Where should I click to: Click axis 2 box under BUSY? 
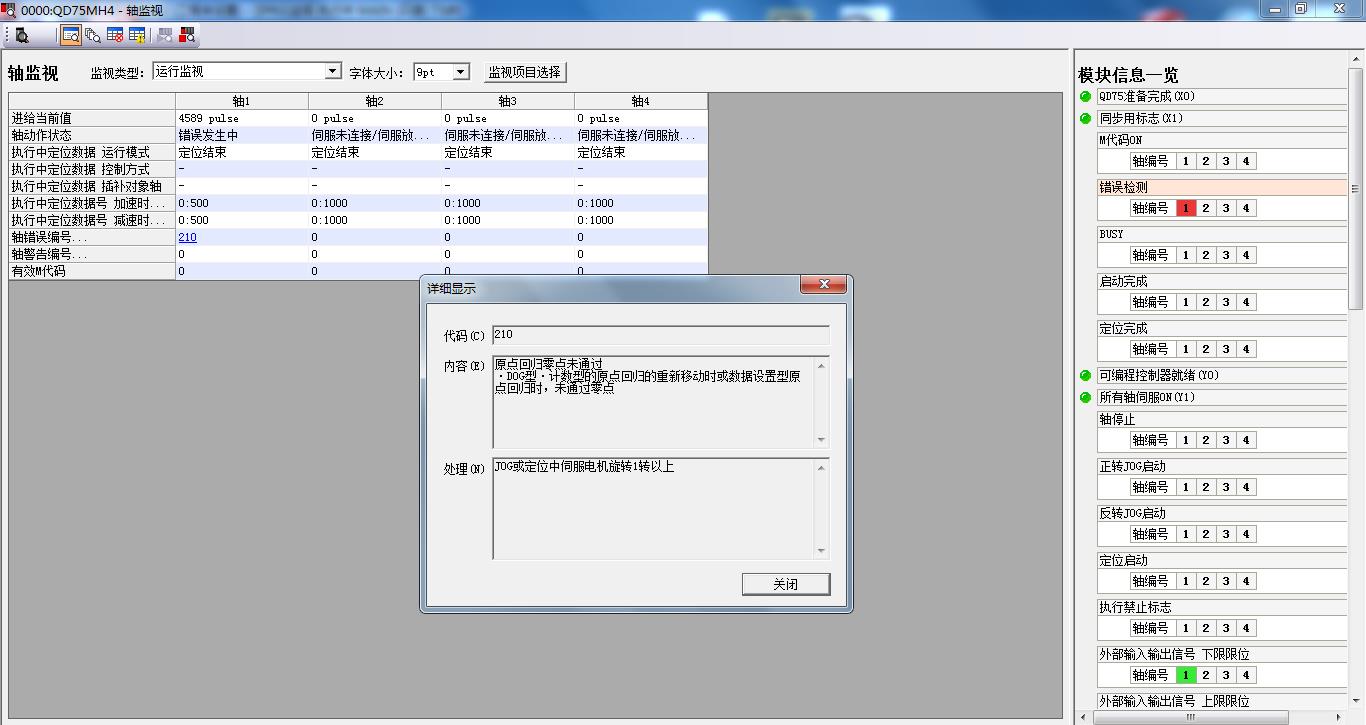pyautogui.click(x=1206, y=256)
